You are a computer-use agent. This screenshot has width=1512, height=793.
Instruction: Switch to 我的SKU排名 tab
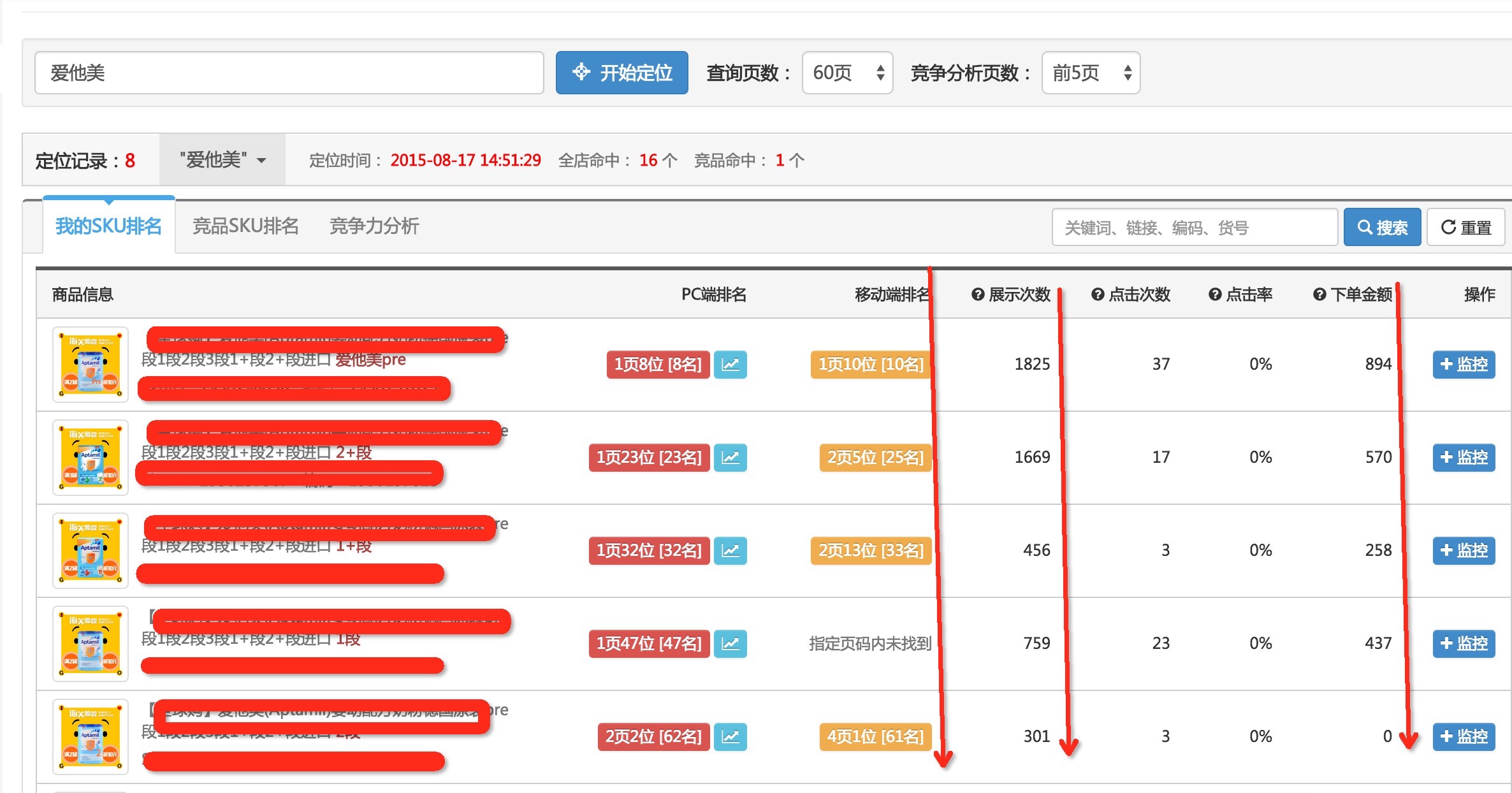[x=108, y=226]
